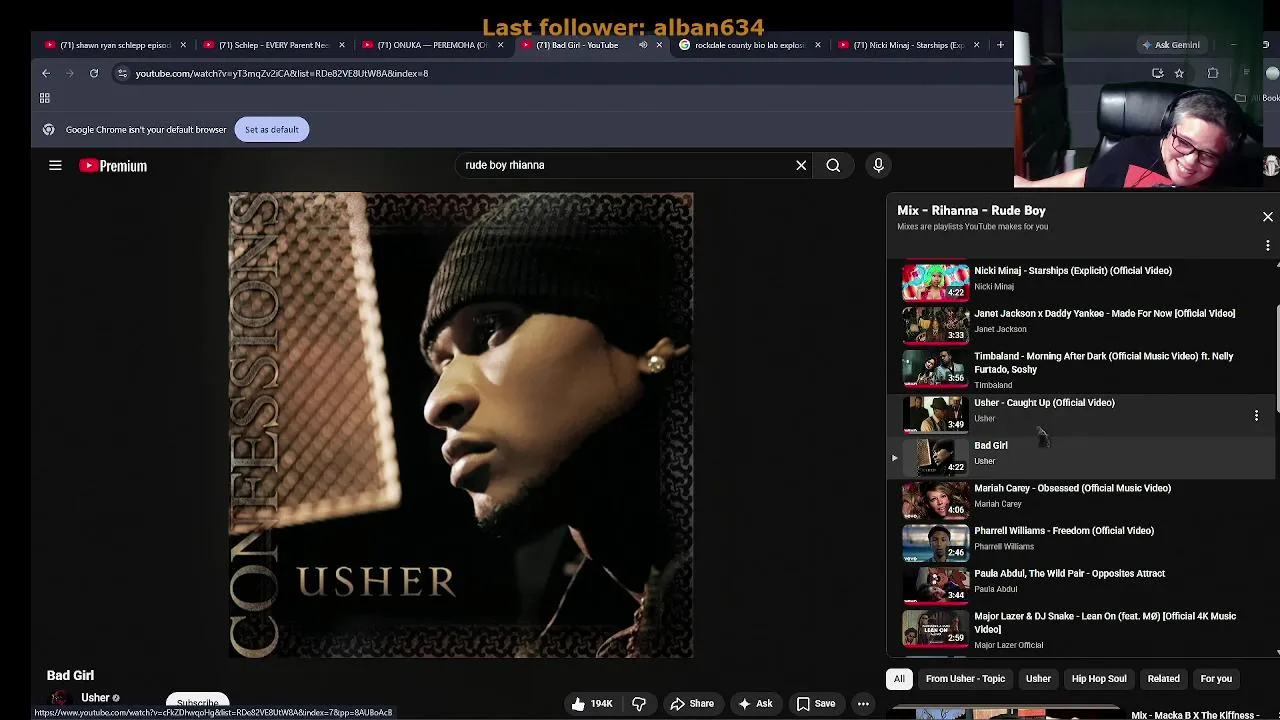Run the search with the magnifier button

point(833,165)
